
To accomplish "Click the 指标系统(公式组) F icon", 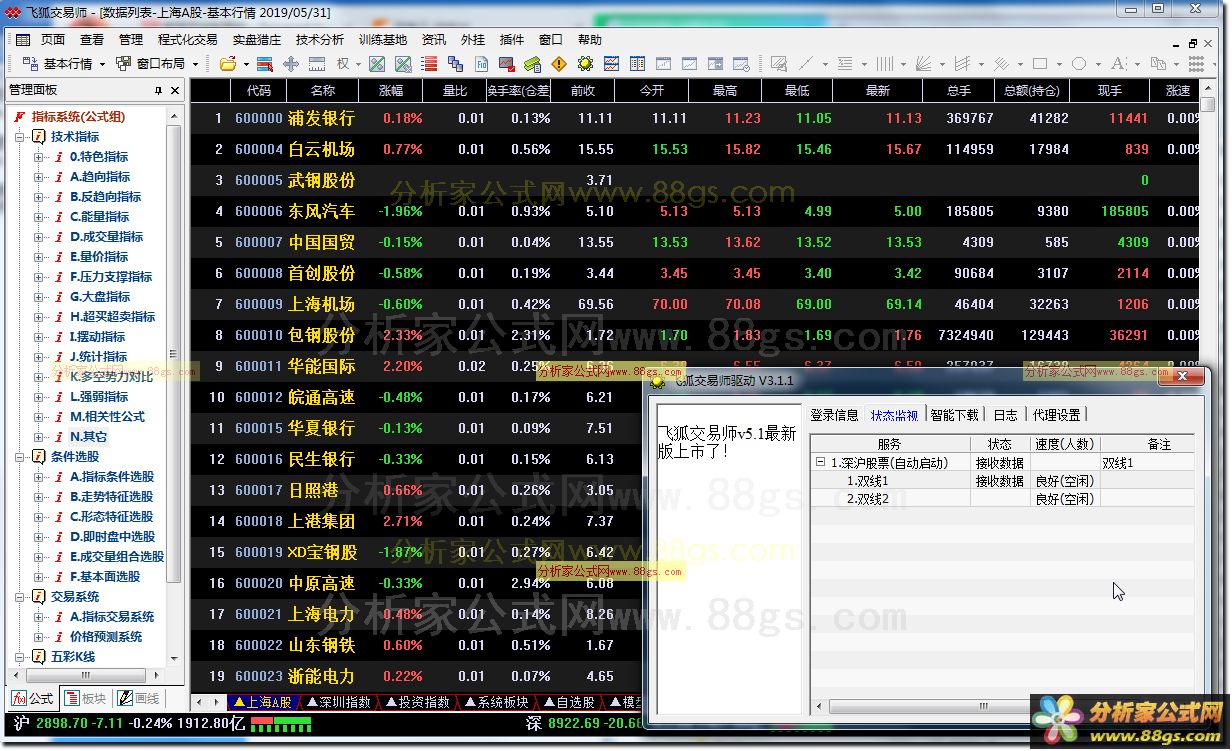I will pyautogui.click(x=19, y=117).
